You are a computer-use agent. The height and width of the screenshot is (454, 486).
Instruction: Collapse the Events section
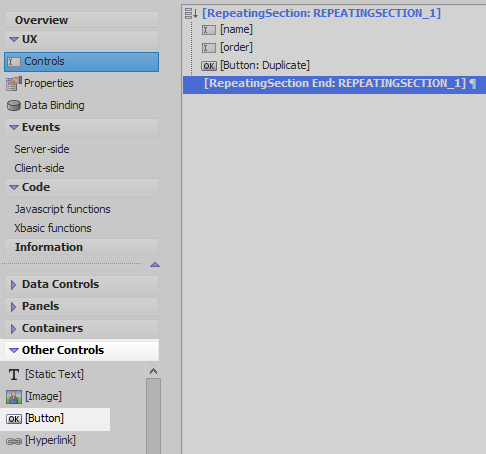click(14, 127)
